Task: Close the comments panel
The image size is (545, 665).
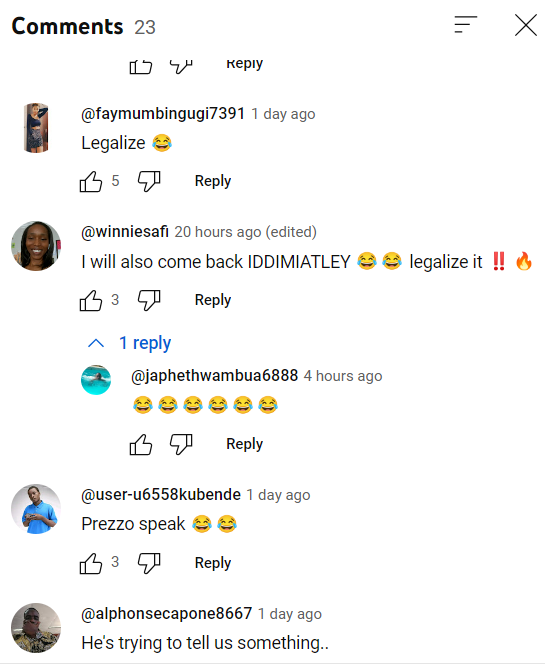Action: pos(526,25)
